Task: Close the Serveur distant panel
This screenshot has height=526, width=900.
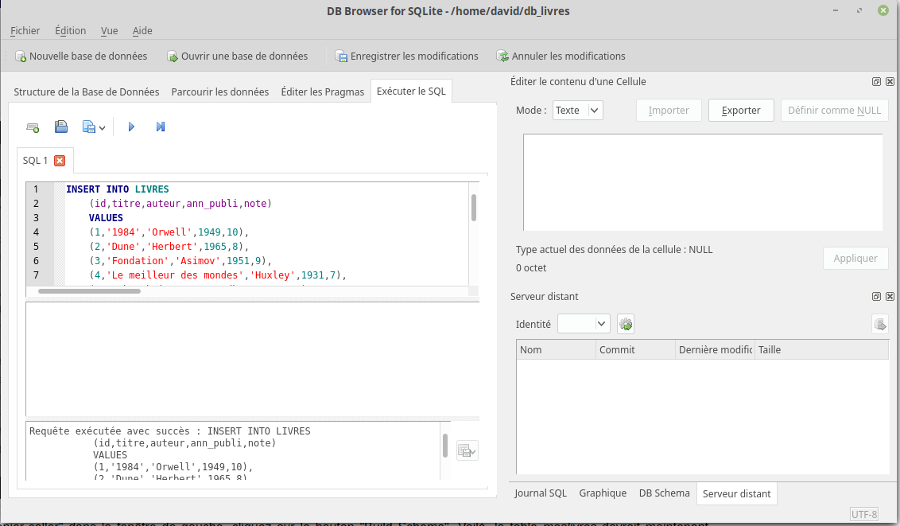Action: pos(889,297)
